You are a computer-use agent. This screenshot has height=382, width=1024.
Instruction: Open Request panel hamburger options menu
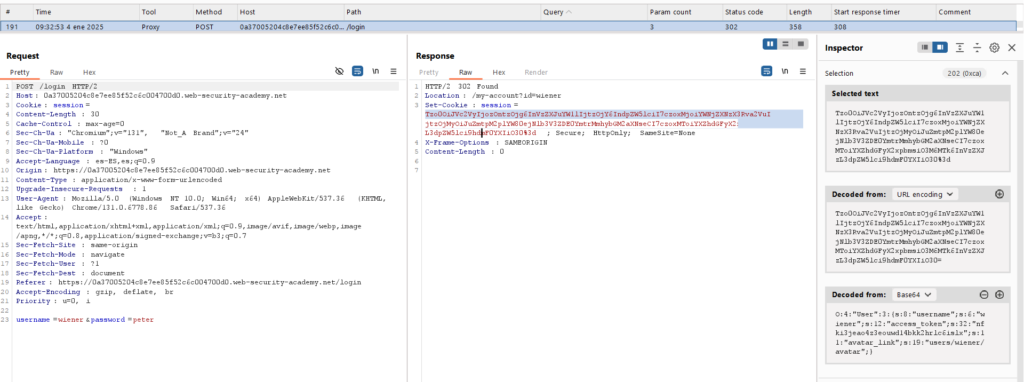(x=393, y=71)
